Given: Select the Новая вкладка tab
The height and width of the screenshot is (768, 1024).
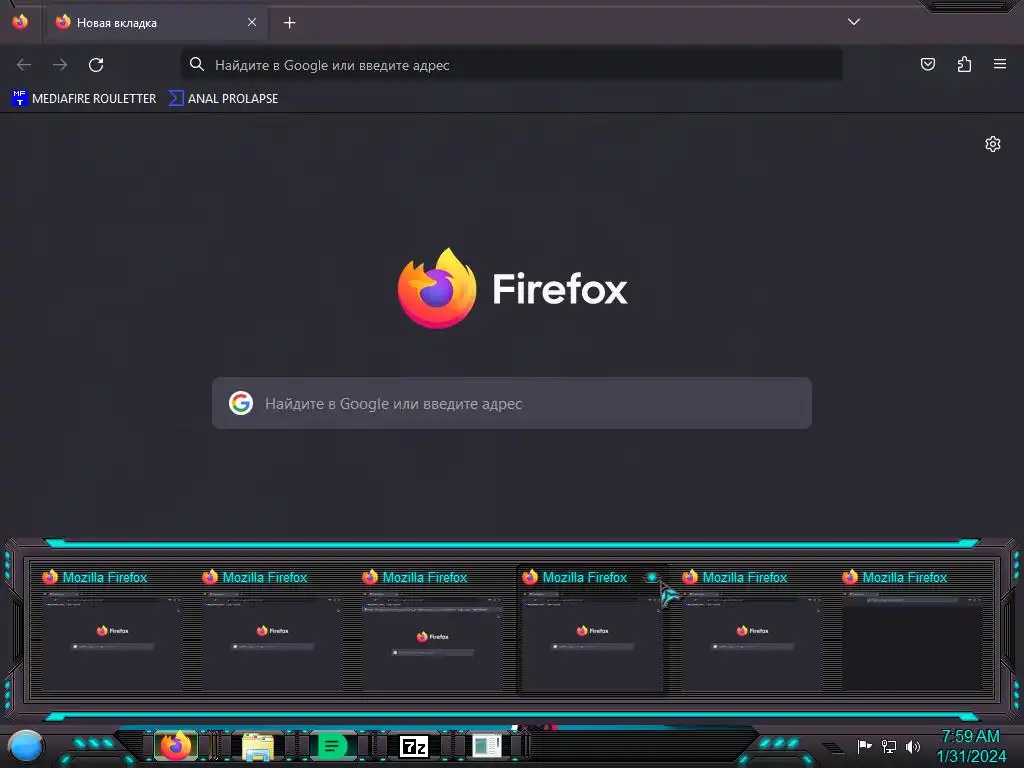Looking at the screenshot, I should 156,23.
